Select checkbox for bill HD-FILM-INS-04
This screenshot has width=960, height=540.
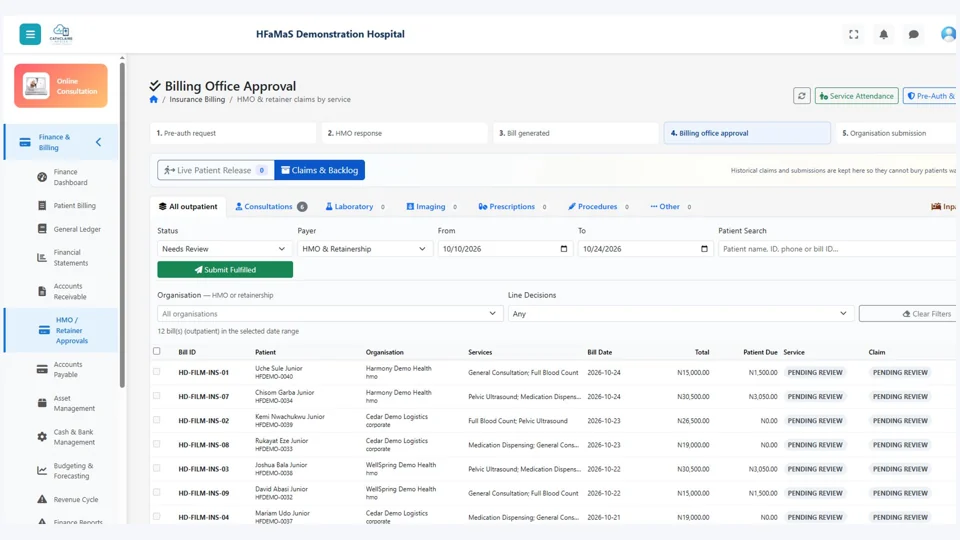[x=157, y=517]
